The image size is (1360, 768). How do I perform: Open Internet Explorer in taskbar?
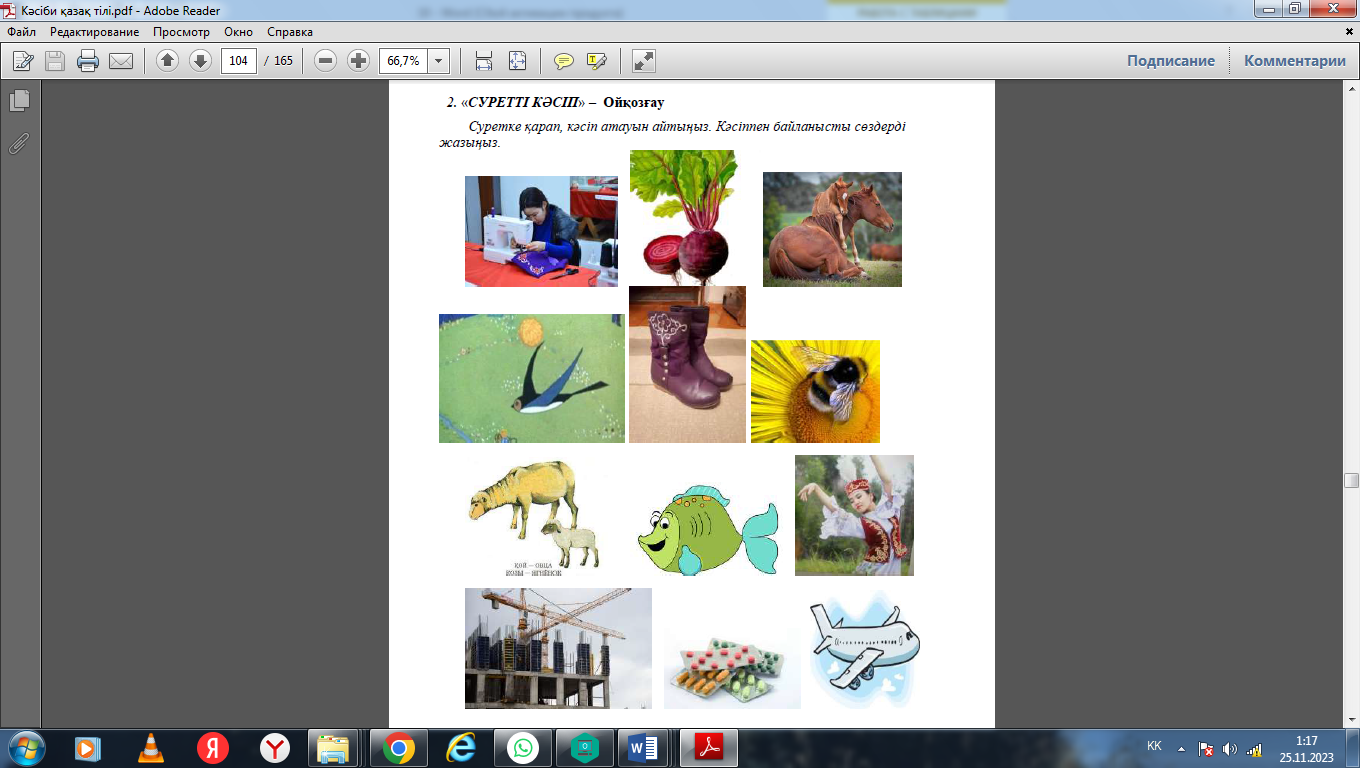pos(461,748)
